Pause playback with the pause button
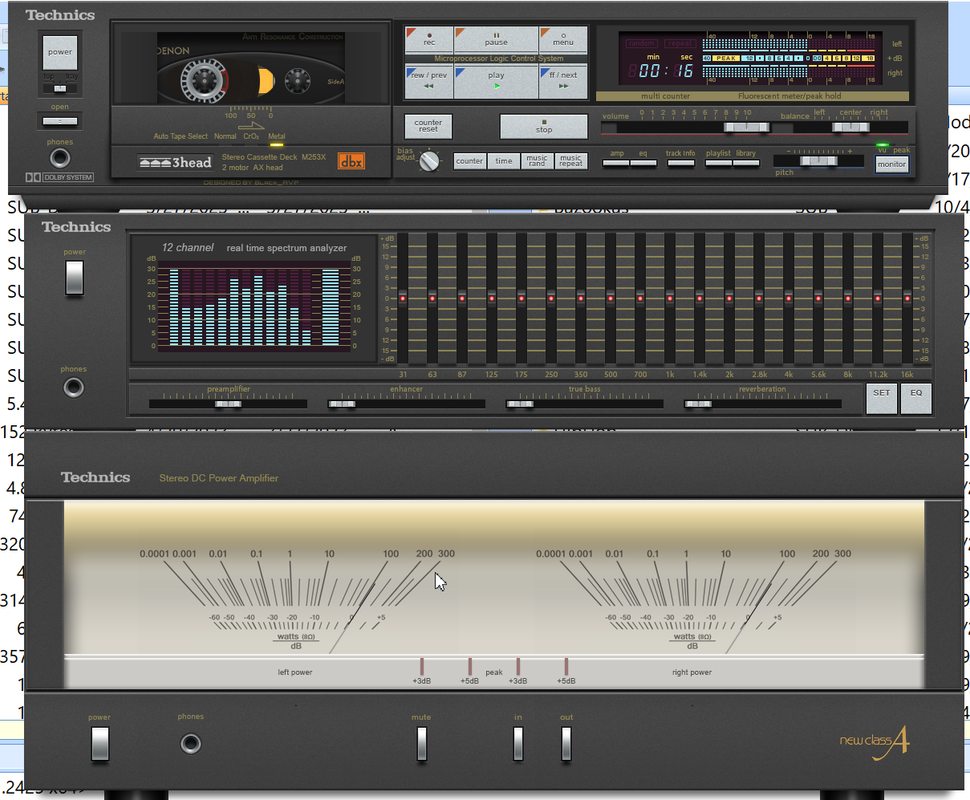 click(496, 40)
